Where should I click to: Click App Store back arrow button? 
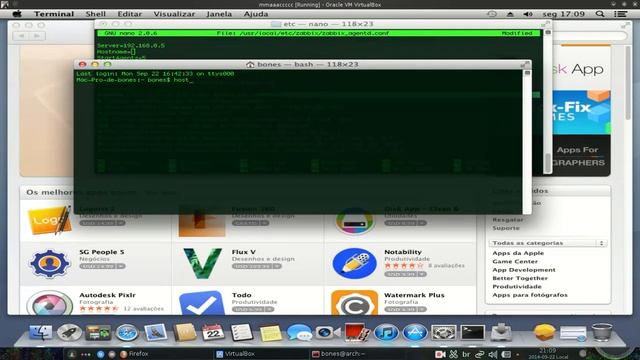pos(21,36)
